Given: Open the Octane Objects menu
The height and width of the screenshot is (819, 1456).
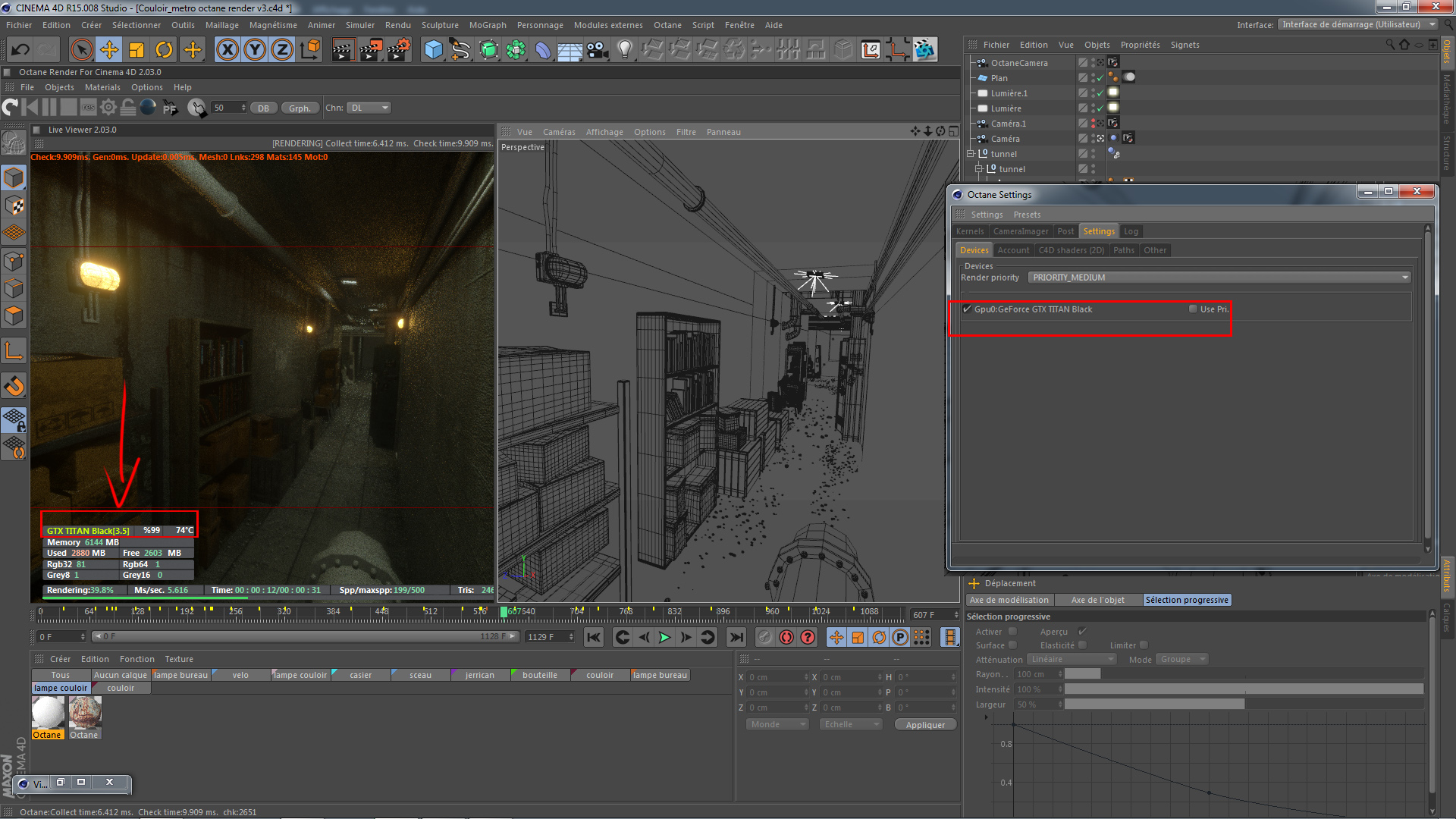Looking at the screenshot, I should tap(59, 87).
